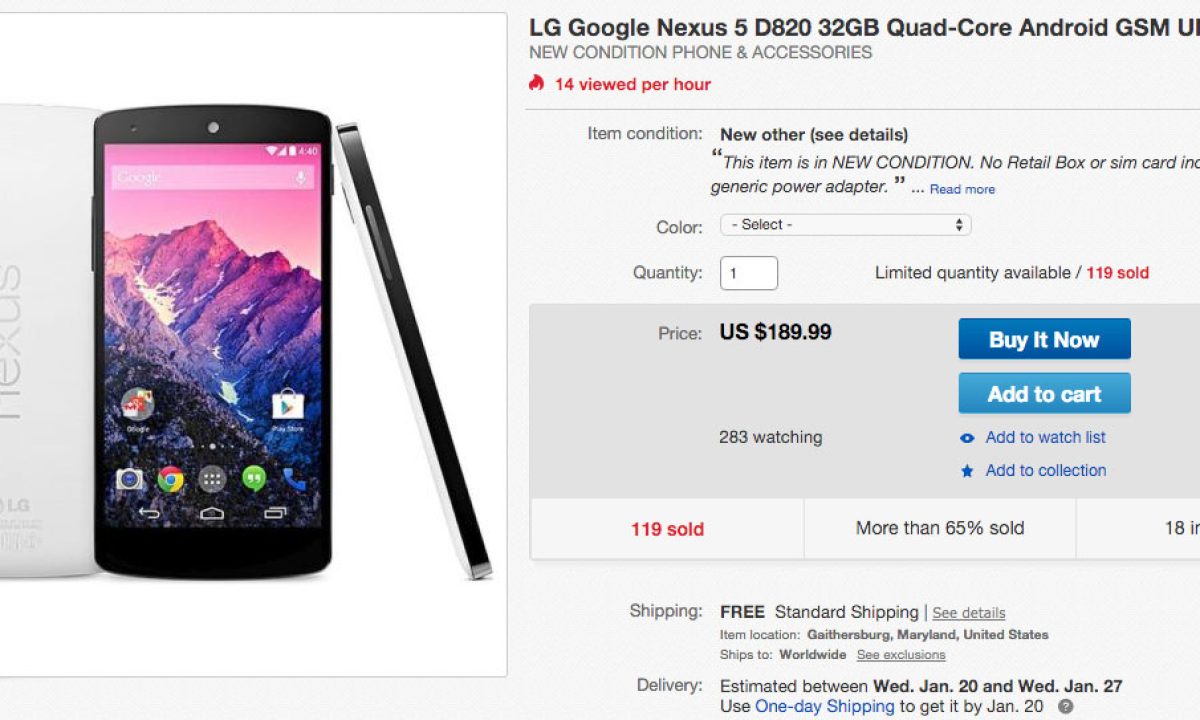Open the shipping See details link
The image size is (1200, 720).
pos(968,613)
